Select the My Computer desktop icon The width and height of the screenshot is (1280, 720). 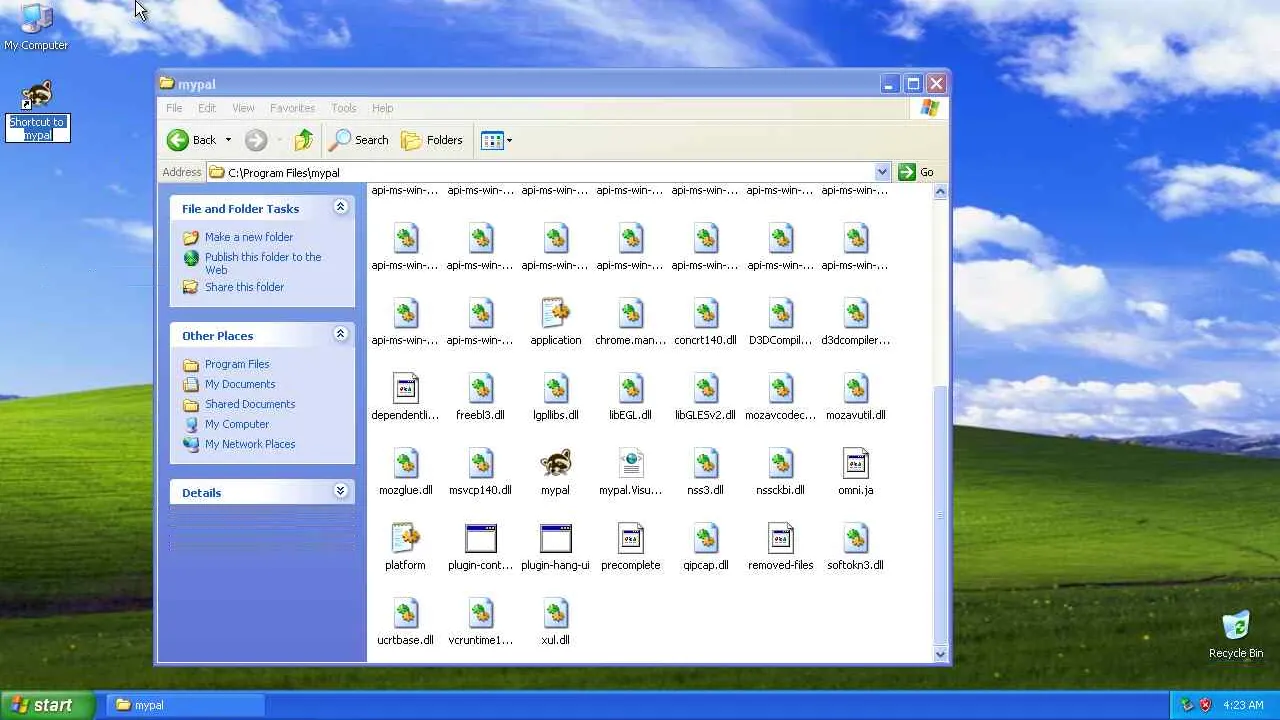(36, 27)
